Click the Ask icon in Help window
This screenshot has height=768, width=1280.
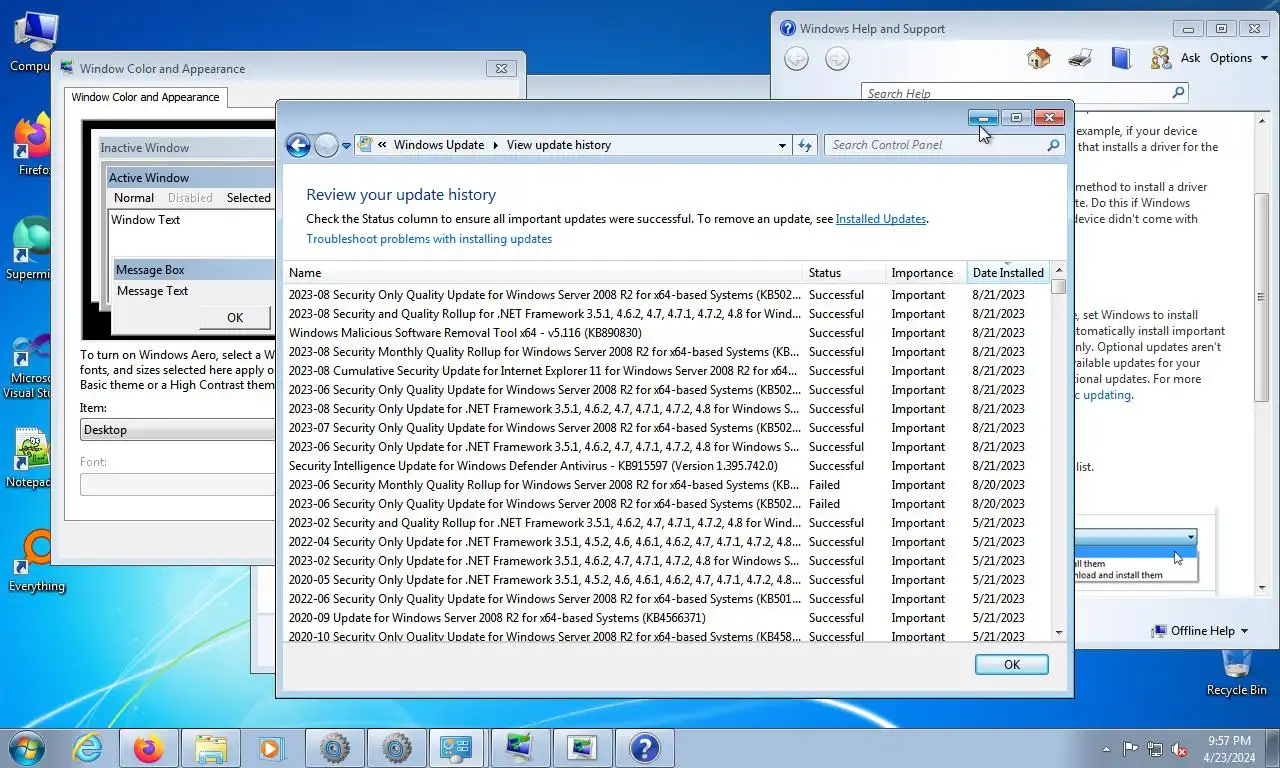point(1161,58)
